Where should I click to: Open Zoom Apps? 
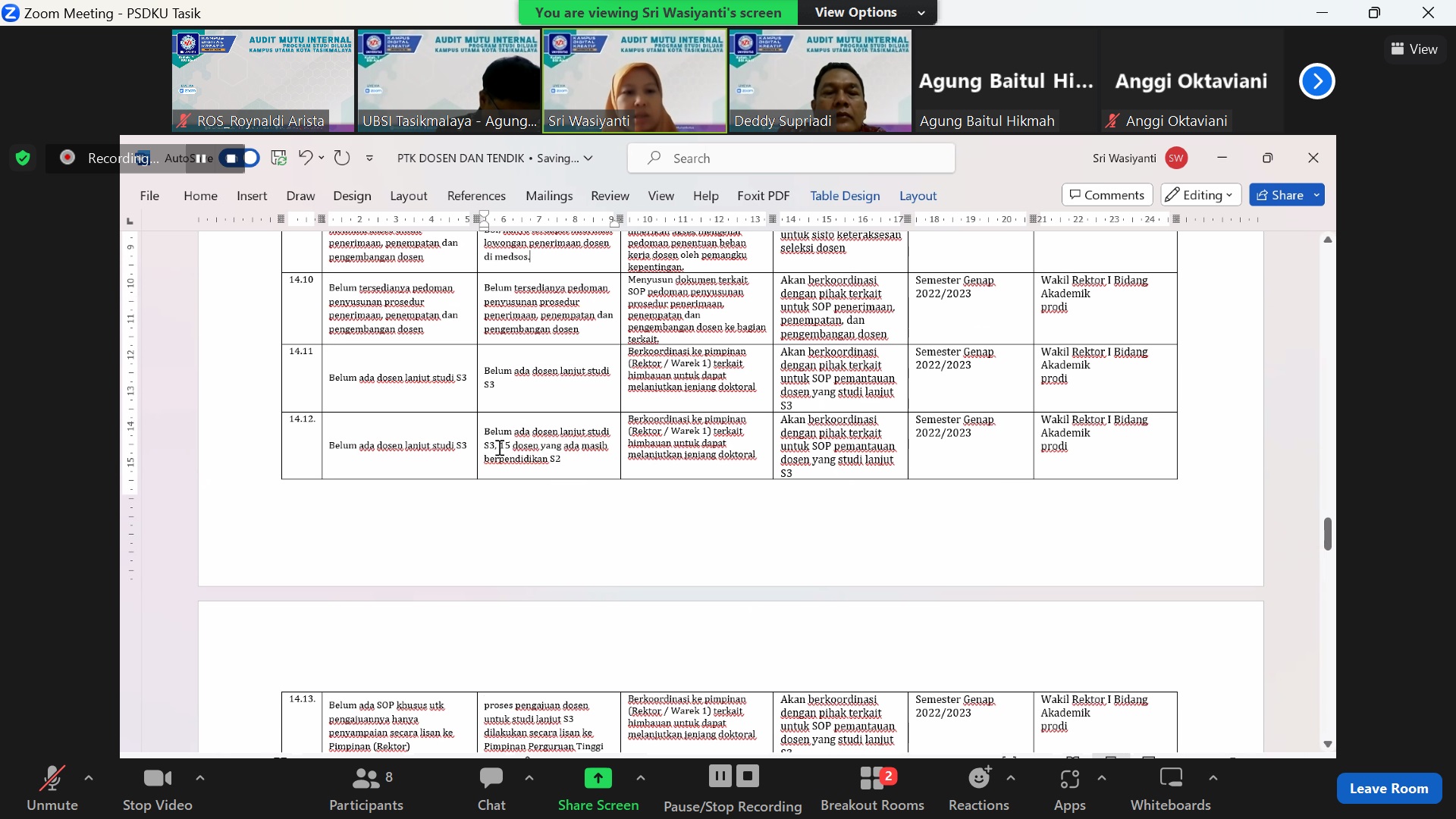[1069, 789]
